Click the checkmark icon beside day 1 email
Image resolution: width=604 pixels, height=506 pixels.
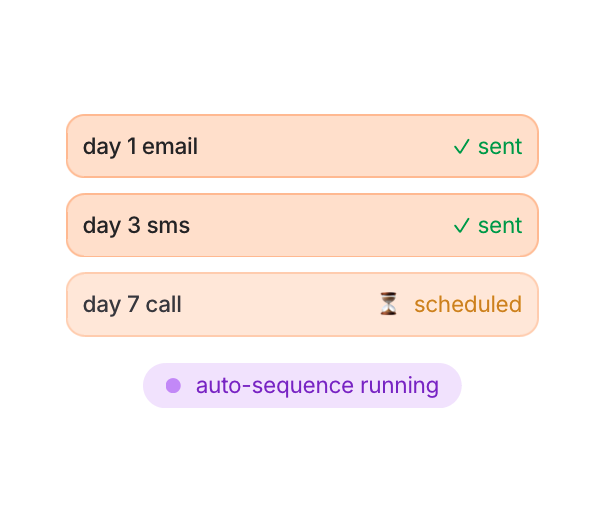tap(461, 147)
